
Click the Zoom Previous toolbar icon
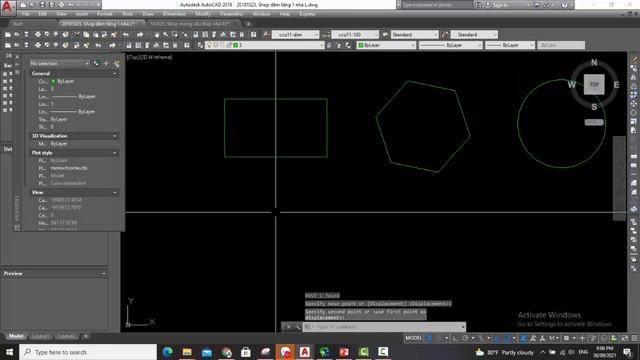point(184,35)
